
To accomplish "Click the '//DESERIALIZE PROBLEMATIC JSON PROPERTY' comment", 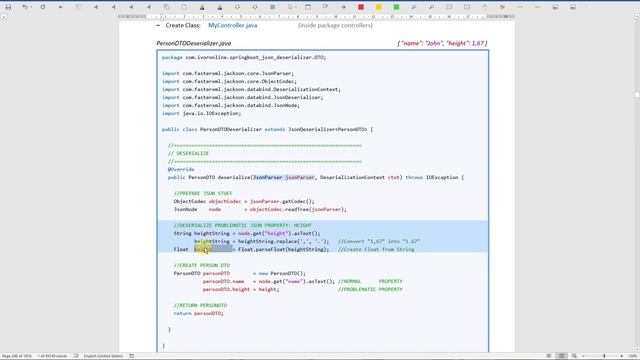I will click(242, 225).
